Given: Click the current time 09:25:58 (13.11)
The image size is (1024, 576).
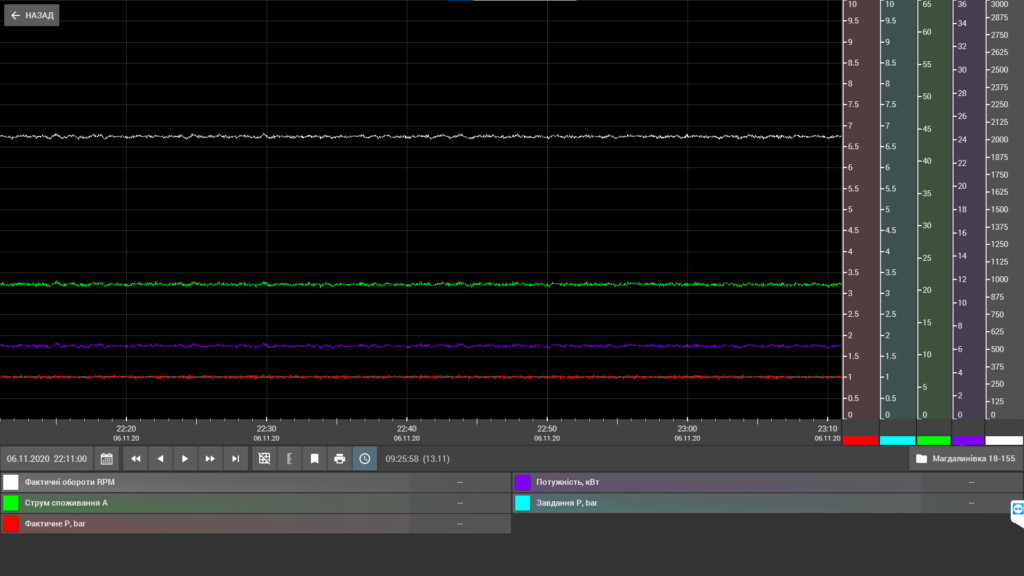Looking at the screenshot, I should [417, 459].
